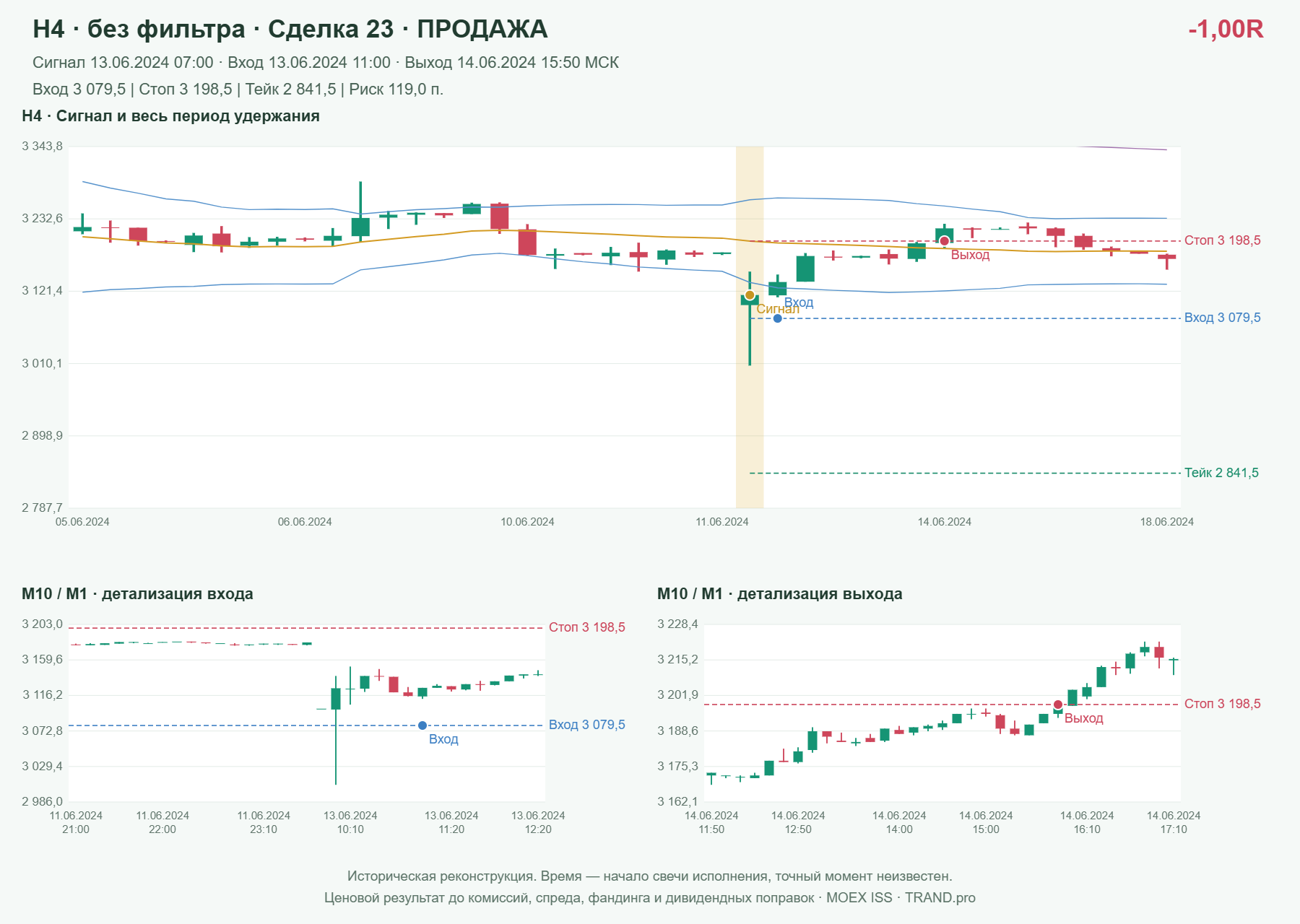Click the 'Историческая реконструкция' footer note

click(650, 876)
